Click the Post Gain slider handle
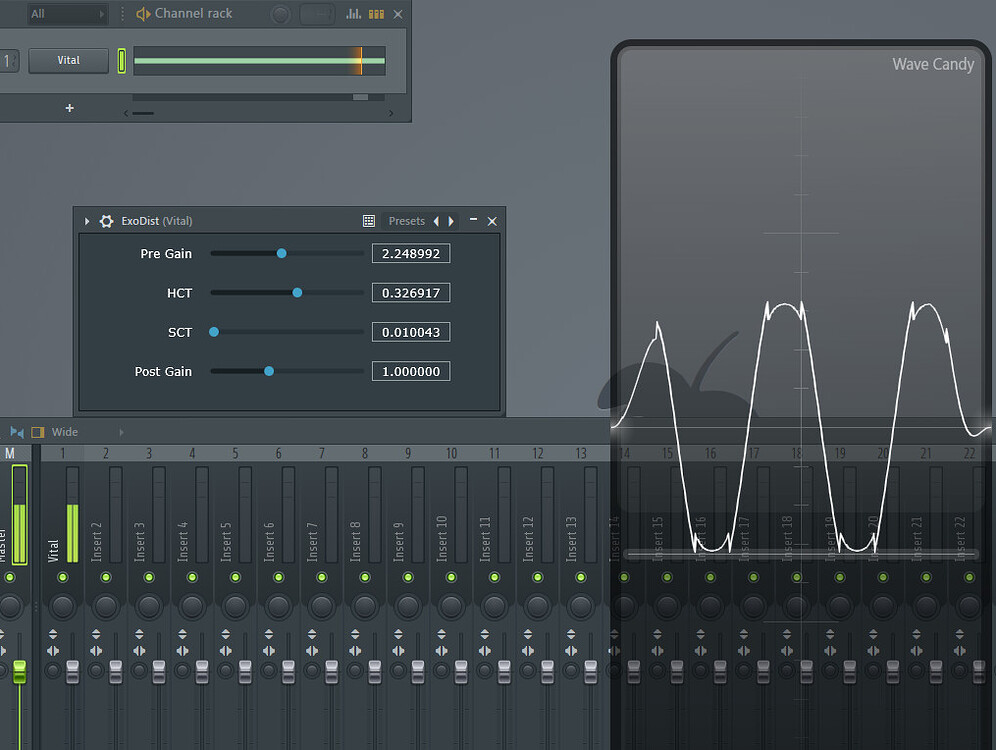Image resolution: width=996 pixels, height=750 pixels. click(268, 371)
